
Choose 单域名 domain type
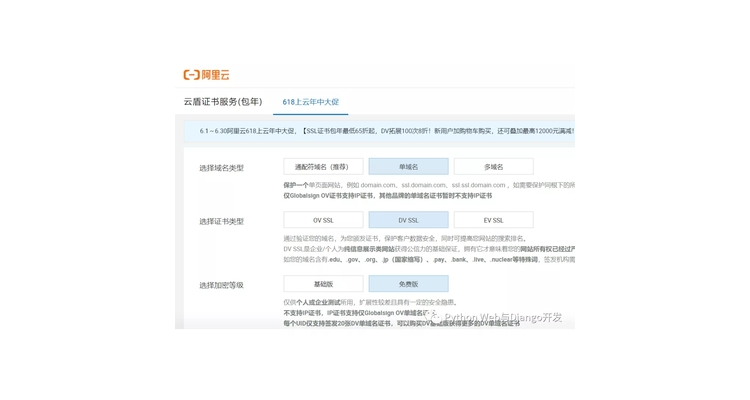tap(408, 167)
